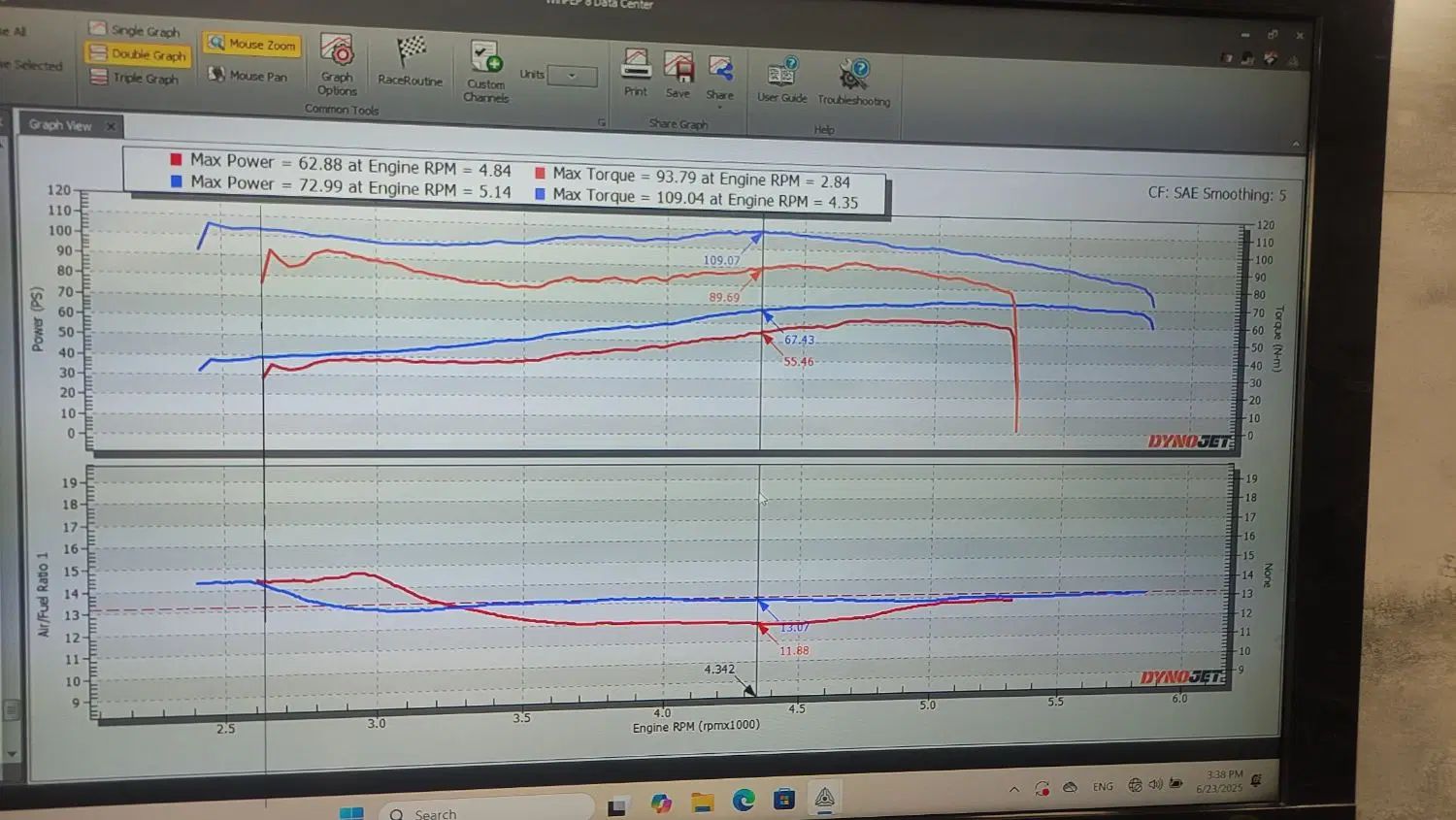
Task: Click the WinPEP app taskbar icon
Action: click(x=825, y=798)
